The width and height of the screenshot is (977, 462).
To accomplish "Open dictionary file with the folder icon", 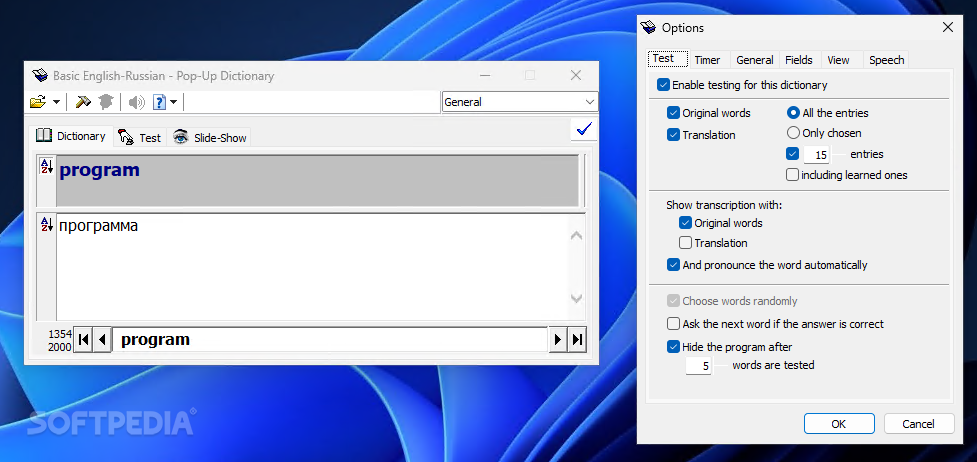I will click(38, 102).
